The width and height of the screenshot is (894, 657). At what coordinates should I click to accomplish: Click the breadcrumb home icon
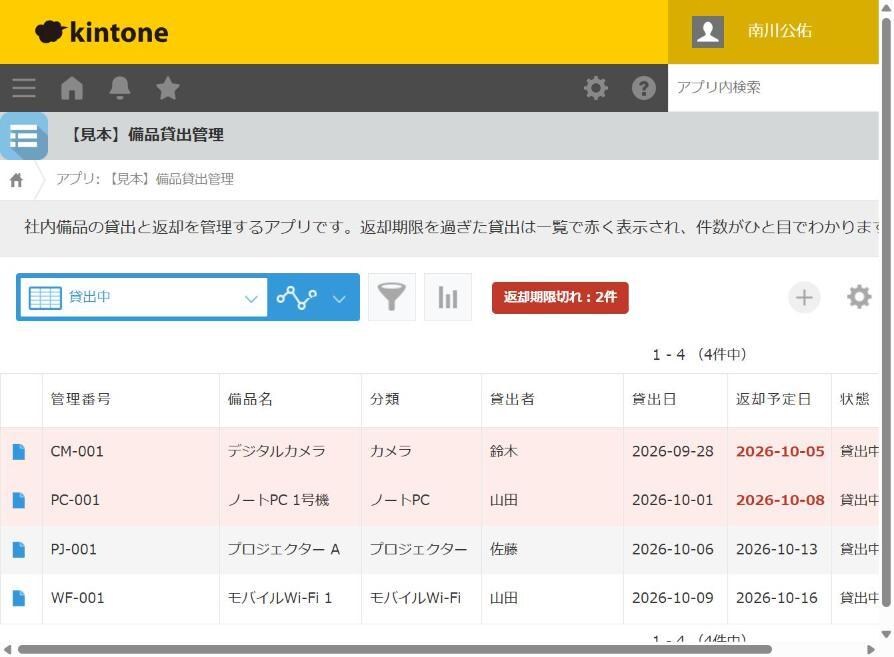point(17,180)
